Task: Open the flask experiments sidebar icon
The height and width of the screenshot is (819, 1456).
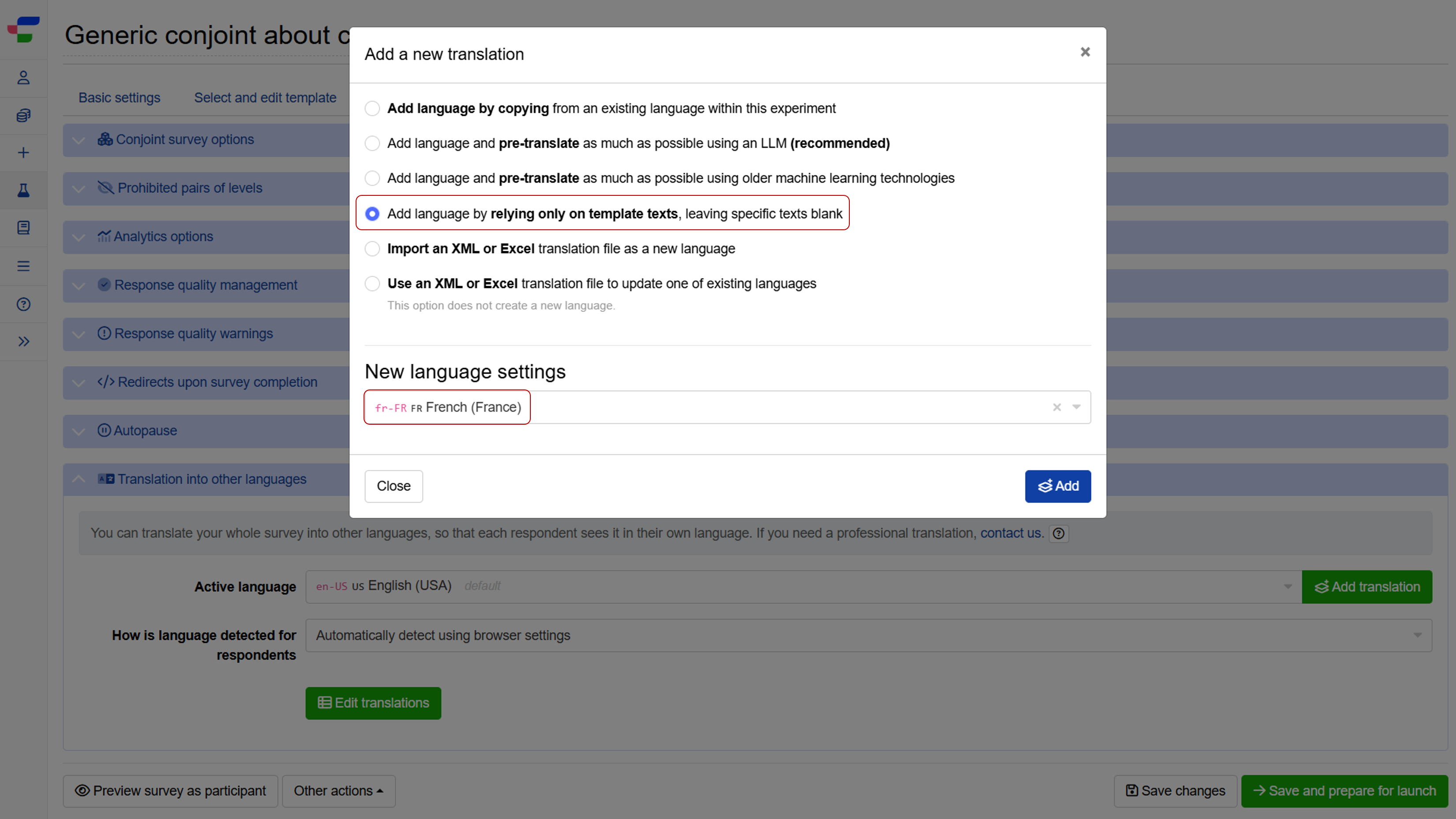Action: pyautogui.click(x=23, y=191)
